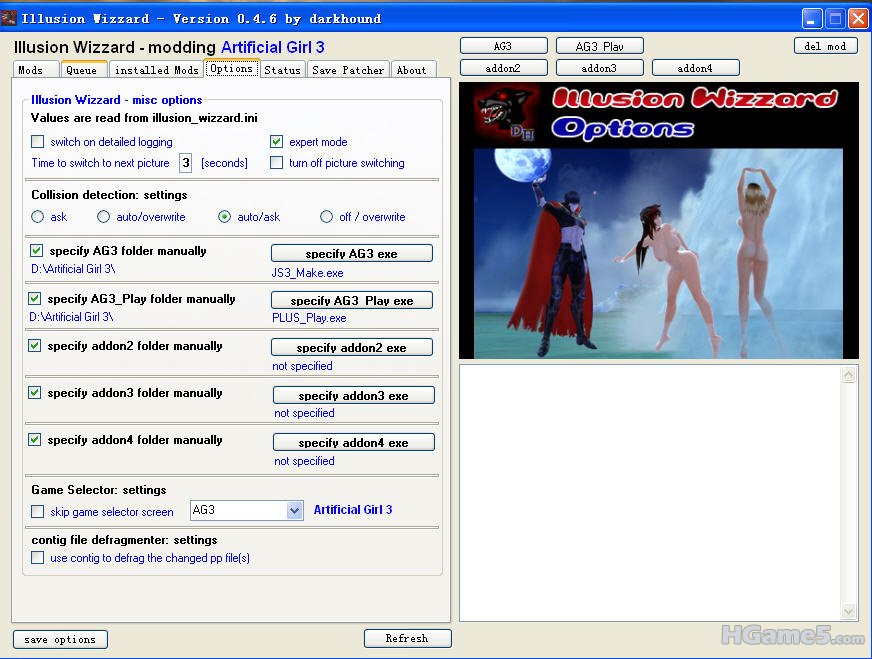Click the del mod button

point(826,46)
